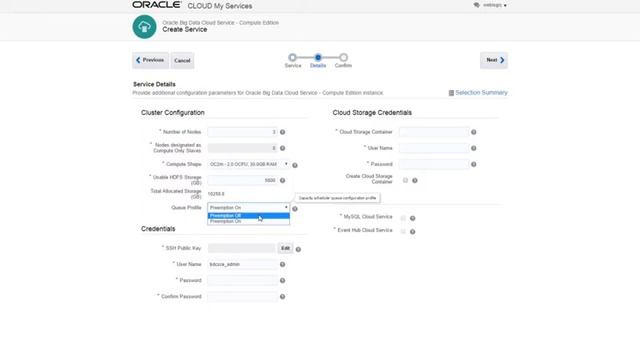Screen dimensions: 640x360
Task: Go back with the Previous button
Action: click(x=150, y=60)
